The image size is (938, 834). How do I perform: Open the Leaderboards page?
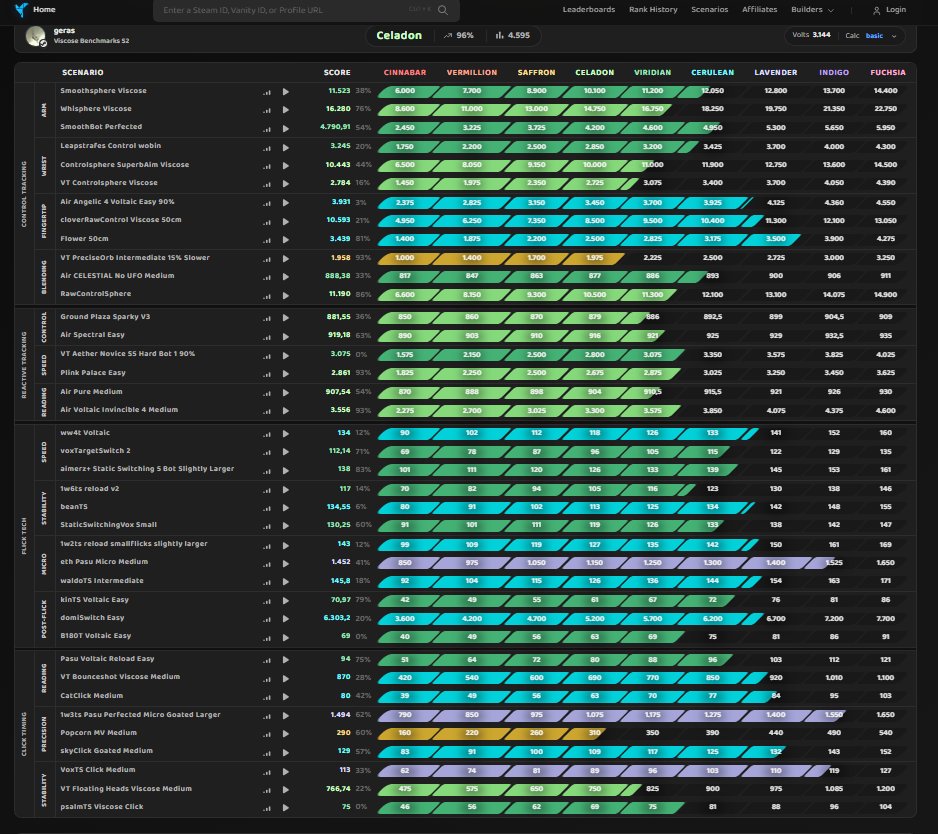coord(589,10)
